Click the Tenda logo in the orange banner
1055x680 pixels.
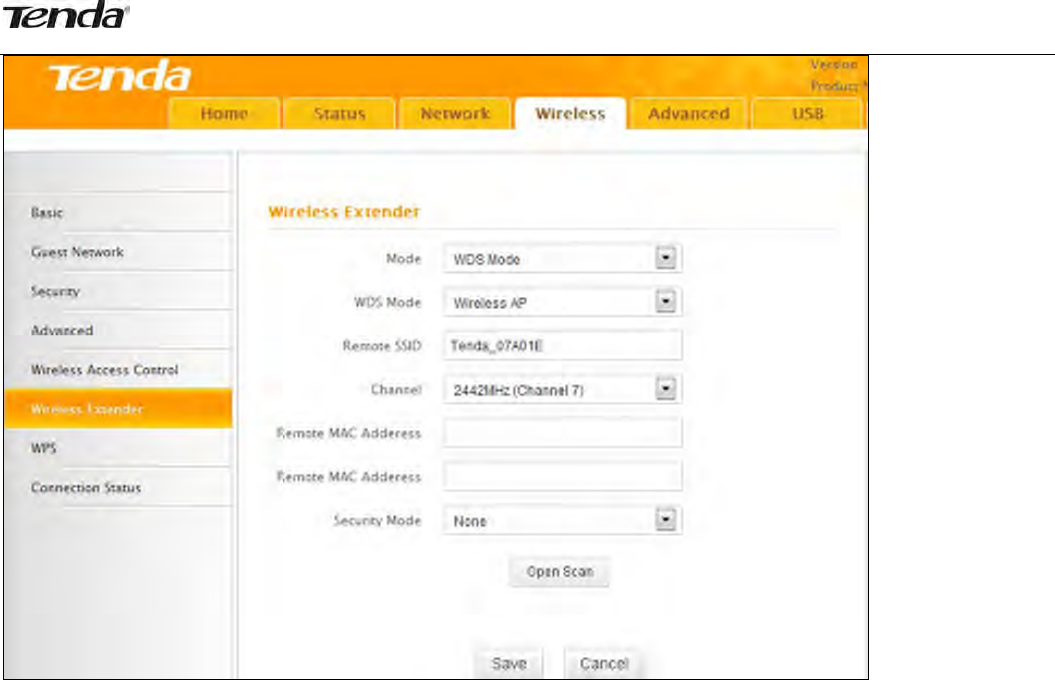tap(120, 76)
